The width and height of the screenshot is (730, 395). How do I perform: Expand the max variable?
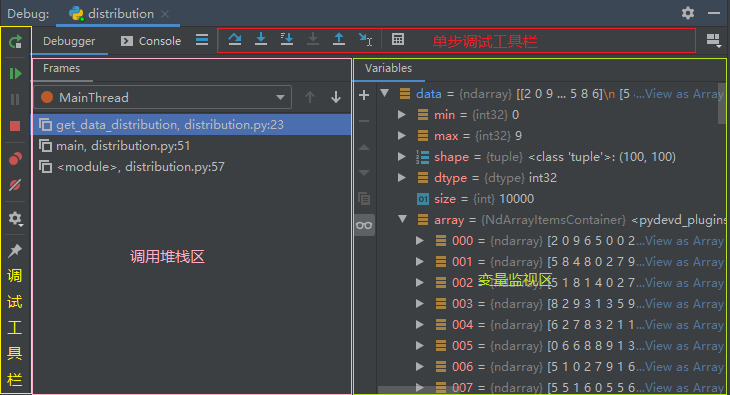pos(402,136)
